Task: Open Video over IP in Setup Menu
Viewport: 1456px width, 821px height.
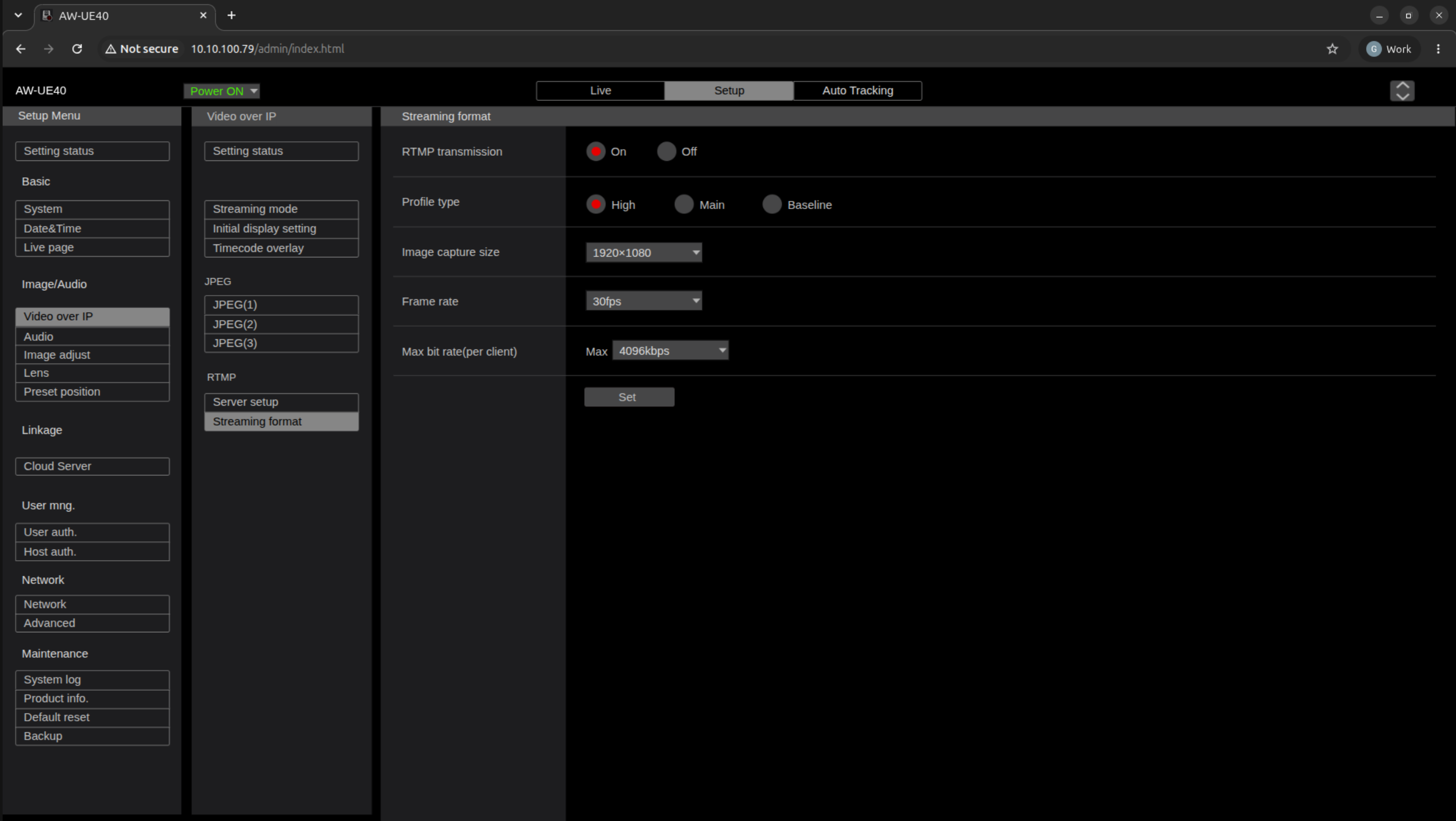Action: 92,317
